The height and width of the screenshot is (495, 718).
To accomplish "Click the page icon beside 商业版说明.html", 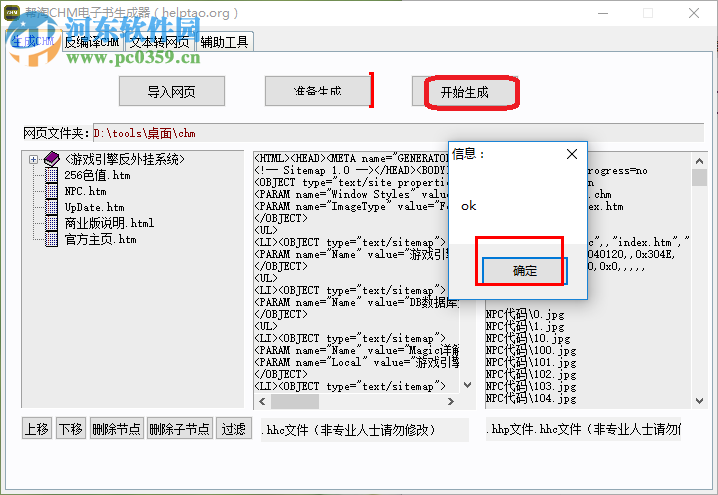I will [x=51, y=223].
